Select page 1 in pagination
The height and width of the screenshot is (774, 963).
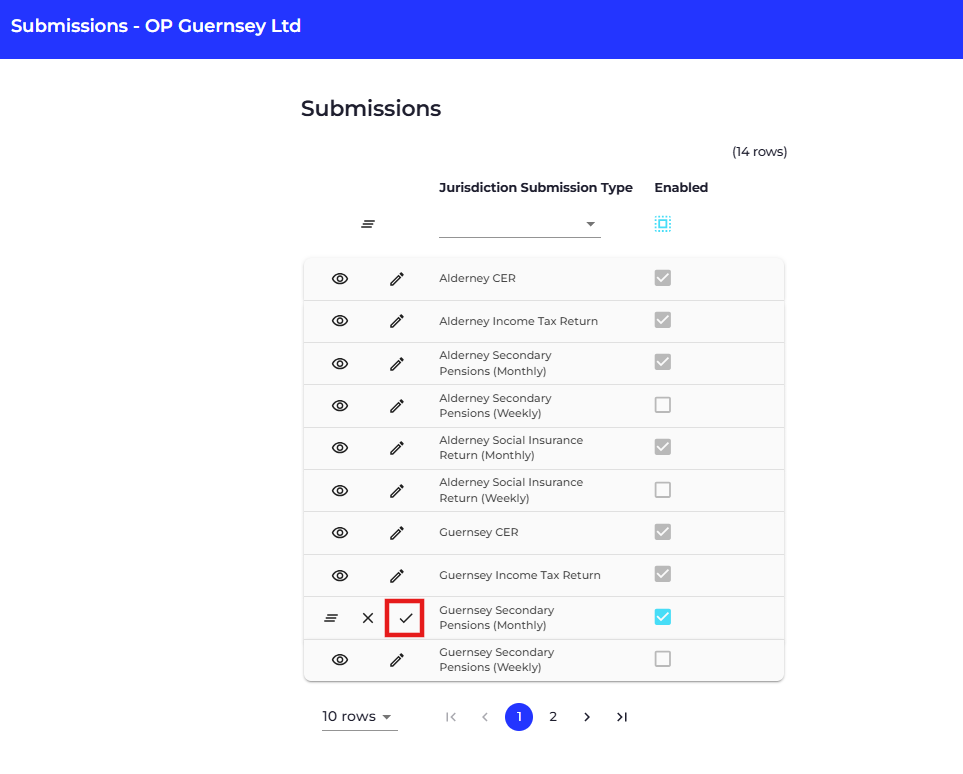(x=519, y=717)
